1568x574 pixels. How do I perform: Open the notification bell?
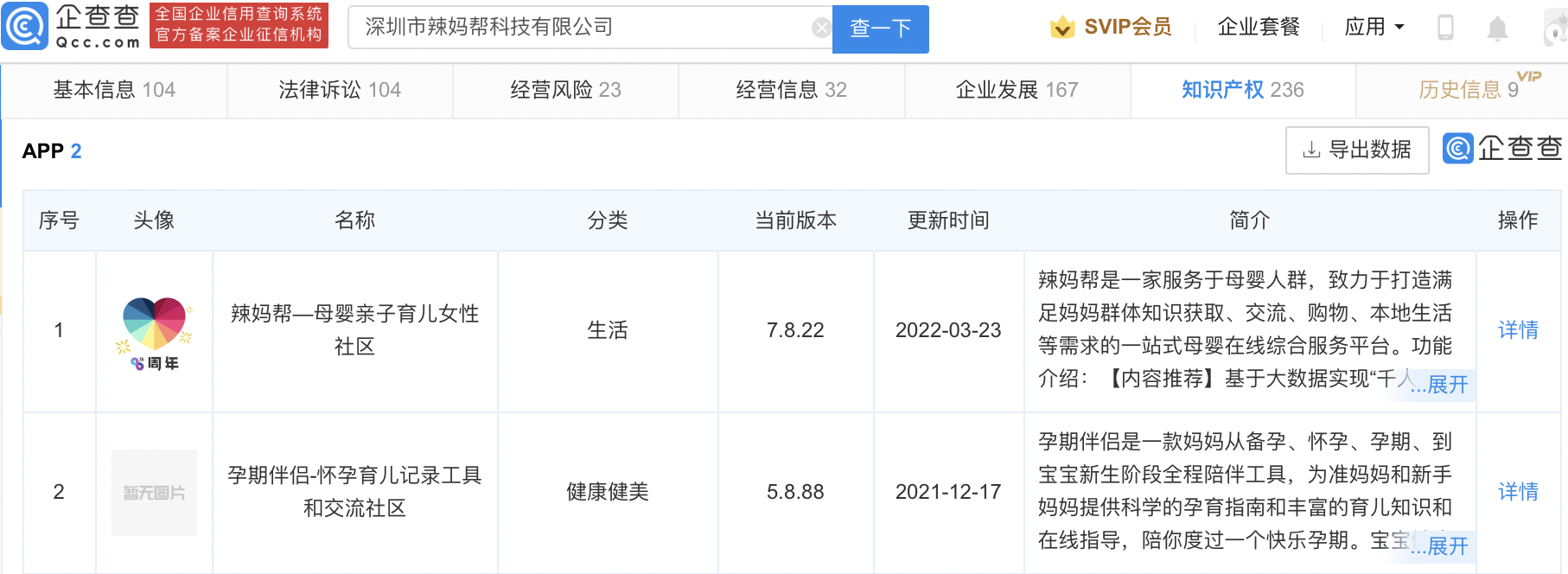[1497, 29]
